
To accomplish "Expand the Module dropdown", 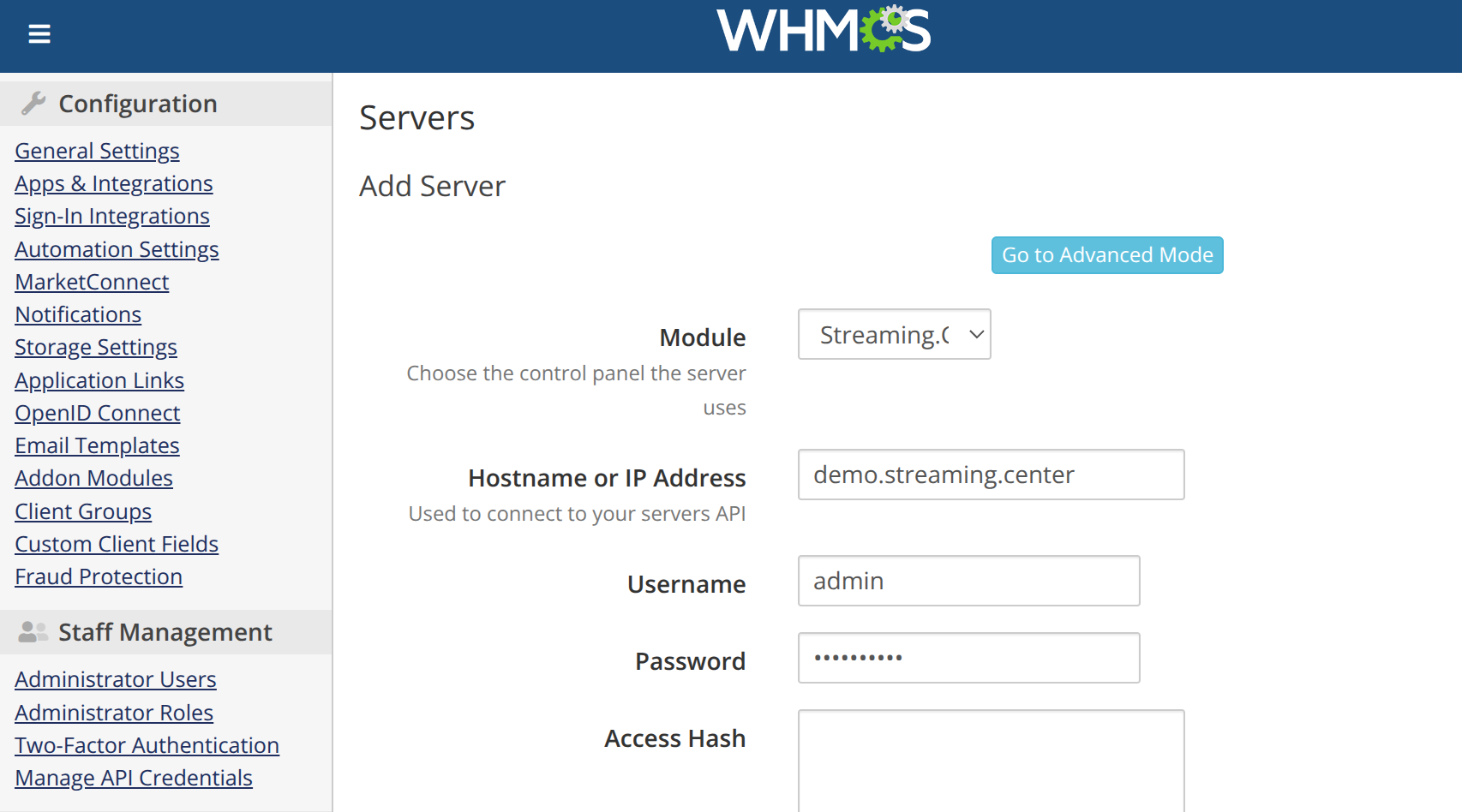I will [x=894, y=334].
